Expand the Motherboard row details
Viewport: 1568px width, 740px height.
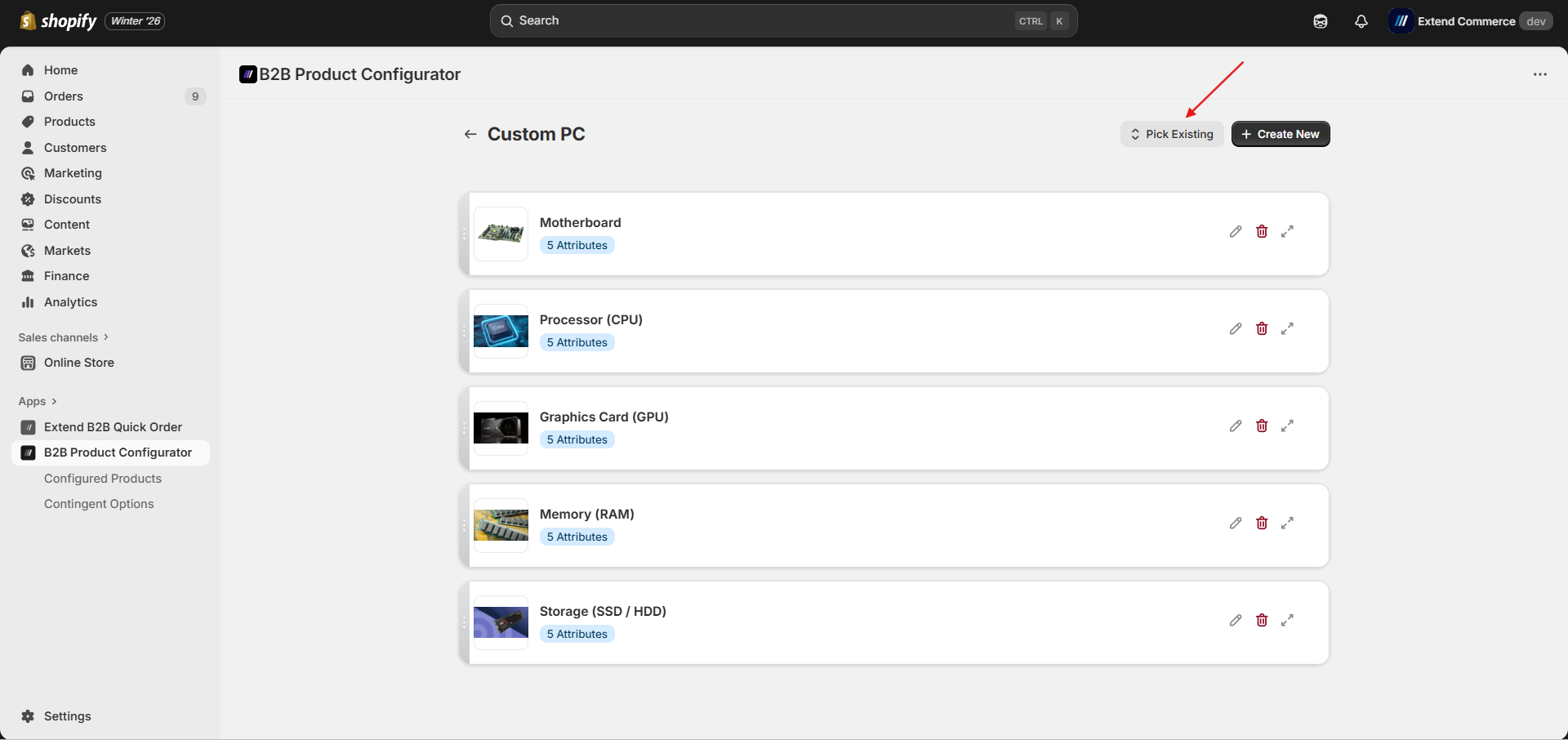pyautogui.click(x=1287, y=232)
